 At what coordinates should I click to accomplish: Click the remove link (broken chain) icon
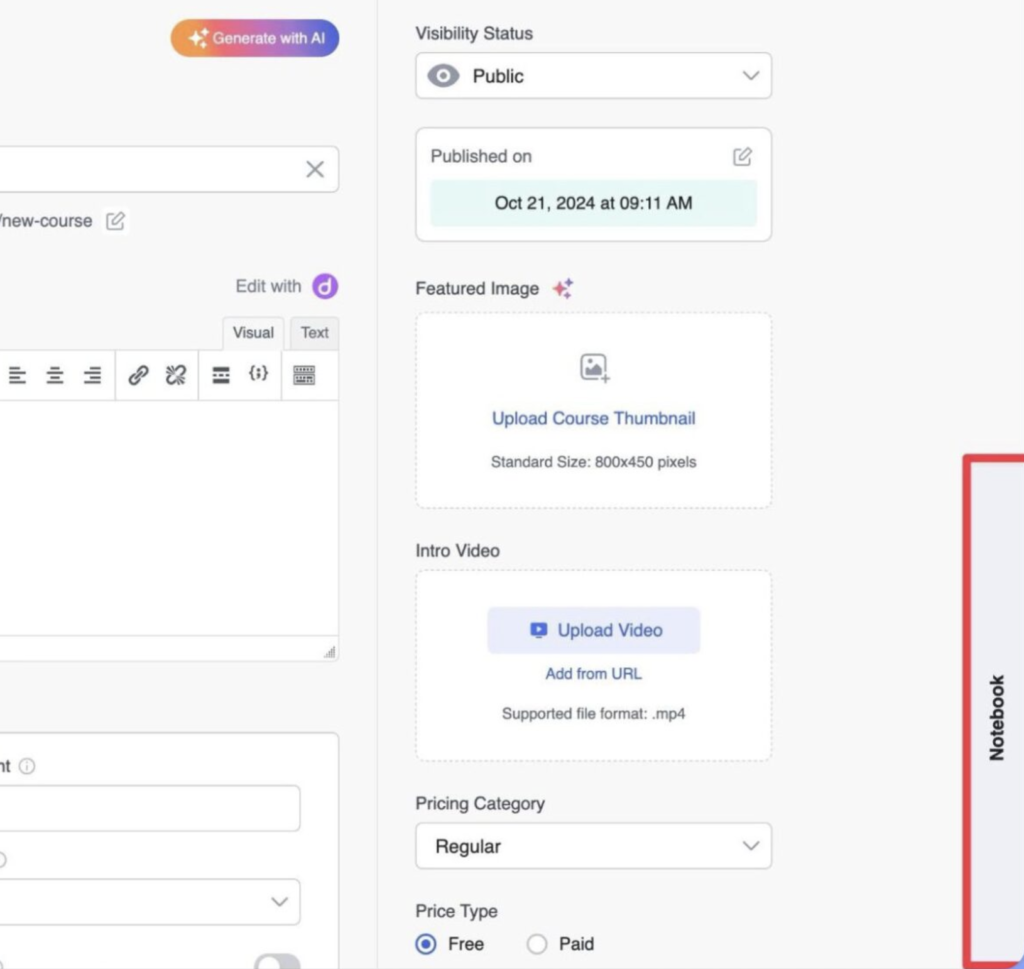coord(176,375)
